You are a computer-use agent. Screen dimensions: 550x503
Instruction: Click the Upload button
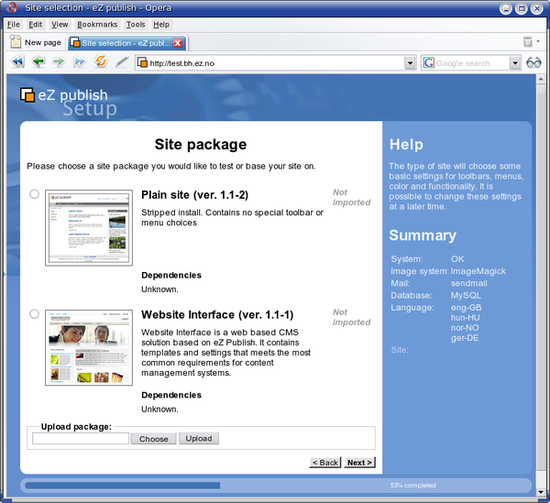pos(199,438)
